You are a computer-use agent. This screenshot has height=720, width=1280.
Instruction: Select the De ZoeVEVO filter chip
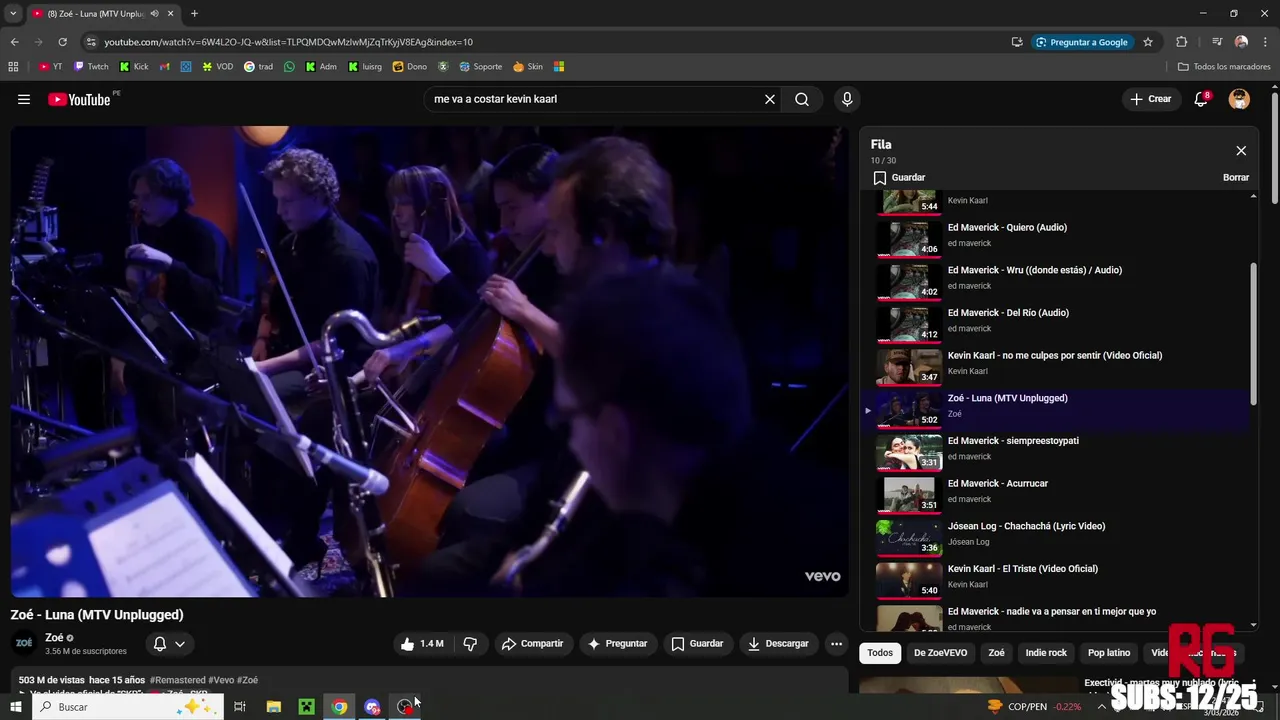[x=940, y=653]
